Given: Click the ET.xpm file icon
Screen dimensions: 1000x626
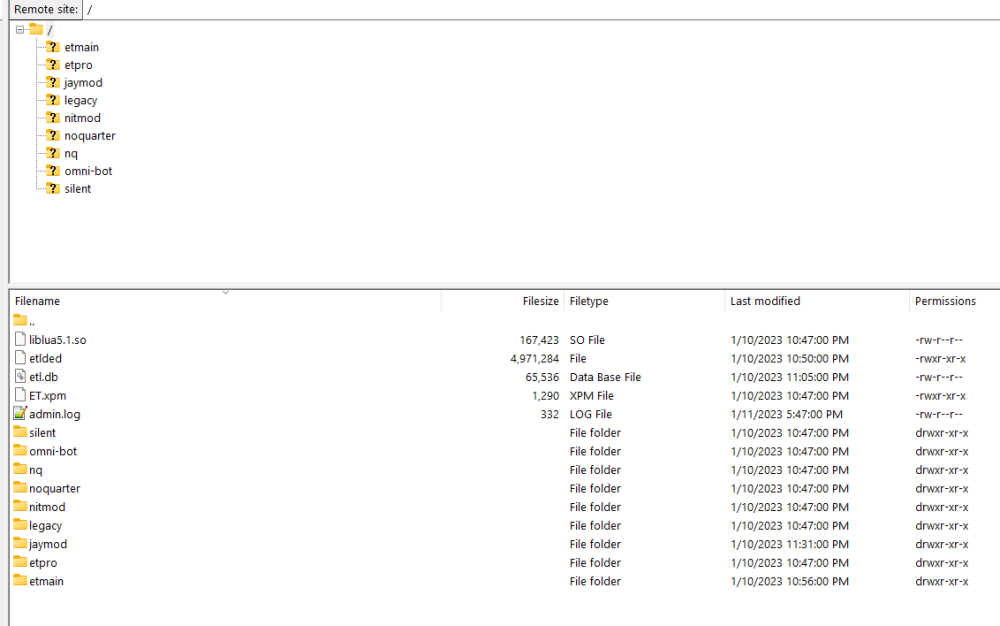Looking at the screenshot, I should 21,396.
